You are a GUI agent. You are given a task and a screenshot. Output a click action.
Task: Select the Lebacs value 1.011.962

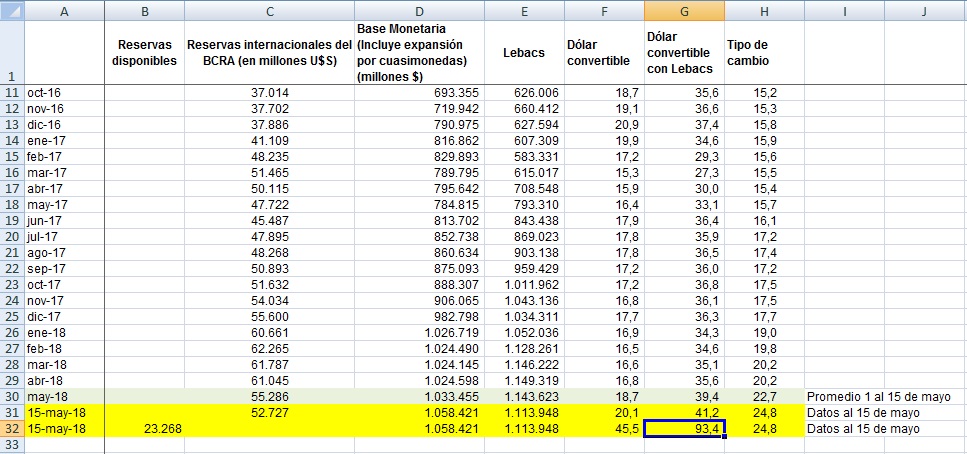[x=524, y=285]
